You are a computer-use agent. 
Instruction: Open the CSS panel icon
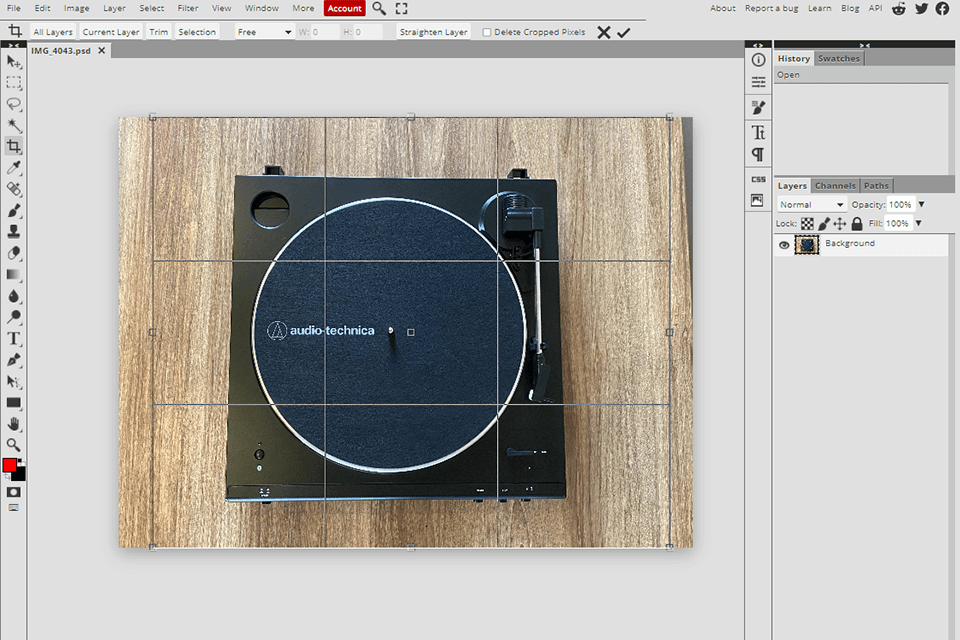click(x=758, y=179)
